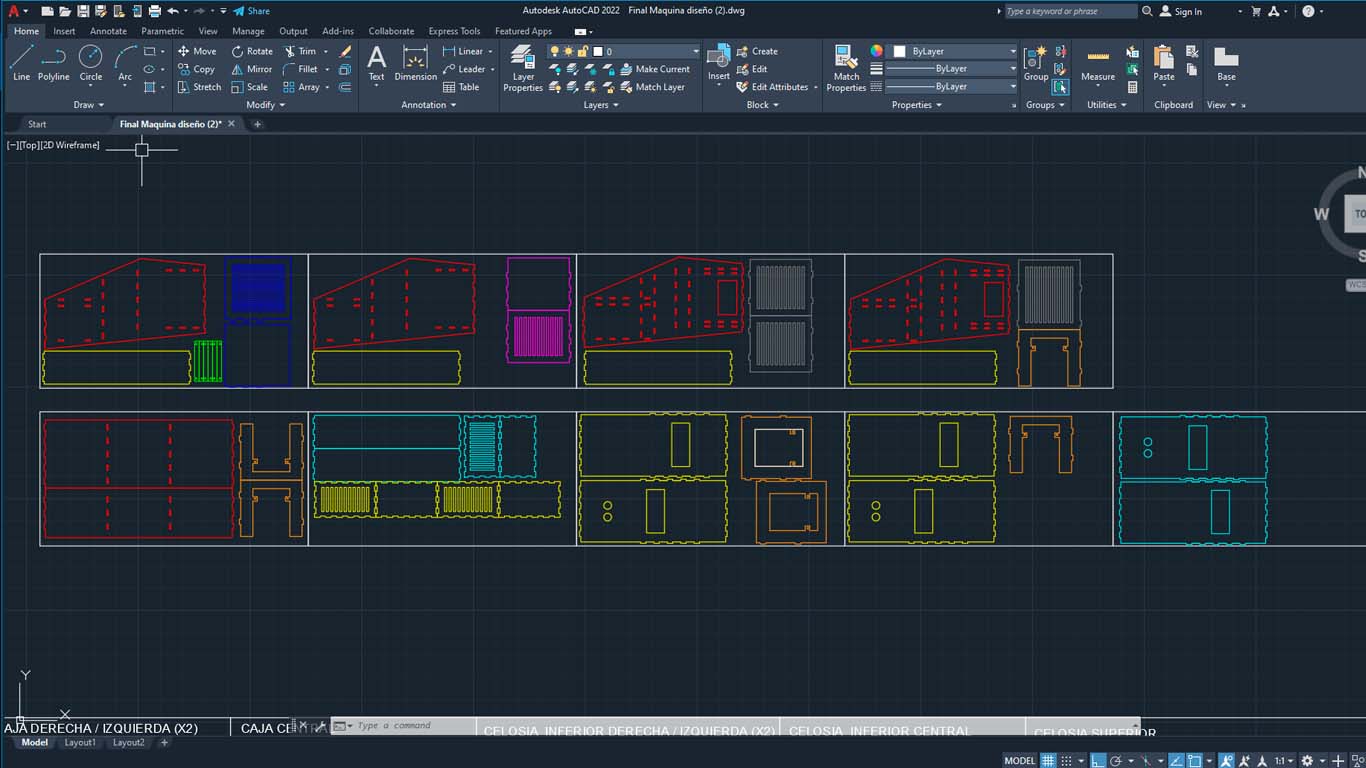
Task: Toggle polar tracking in status bar
Action: pyautogui.click(x=1118, y=761)
